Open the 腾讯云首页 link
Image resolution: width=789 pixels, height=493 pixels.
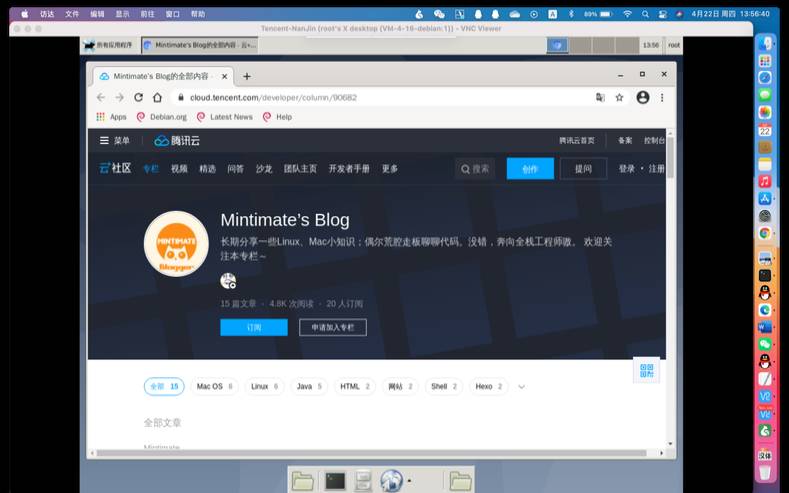coord(577,141)
